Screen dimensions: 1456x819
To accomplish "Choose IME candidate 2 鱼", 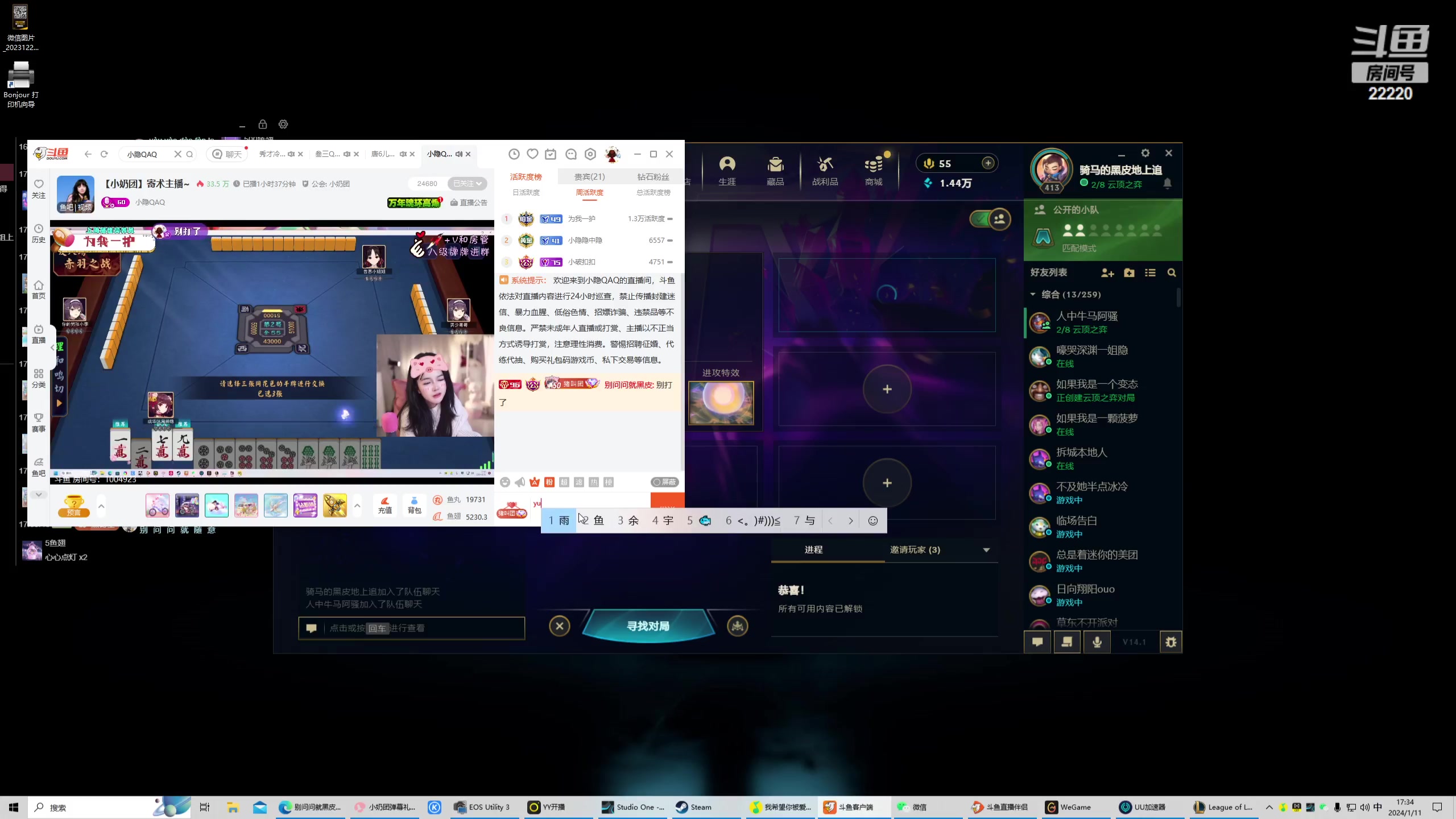I will pos(594,521).
